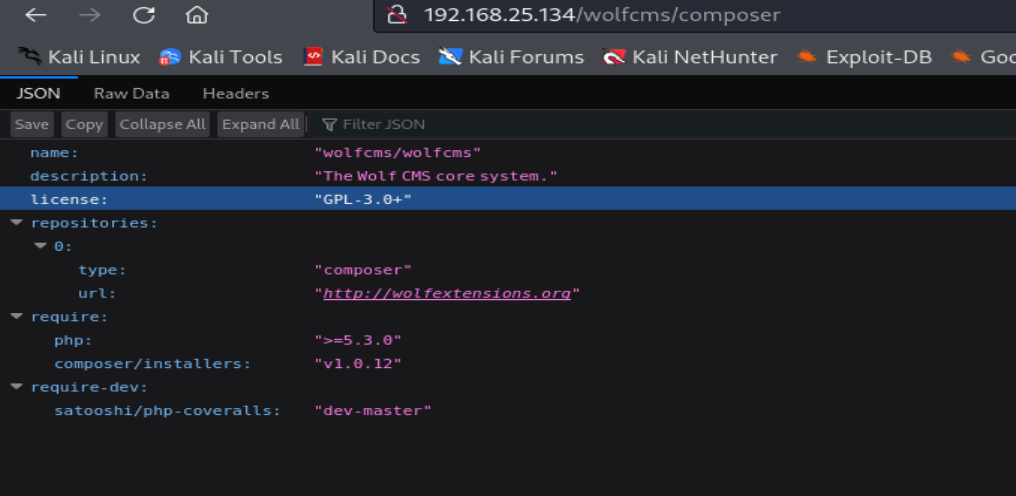
Task: Click "The Wolf CMS core system." value
Action: tap(436, 176)
